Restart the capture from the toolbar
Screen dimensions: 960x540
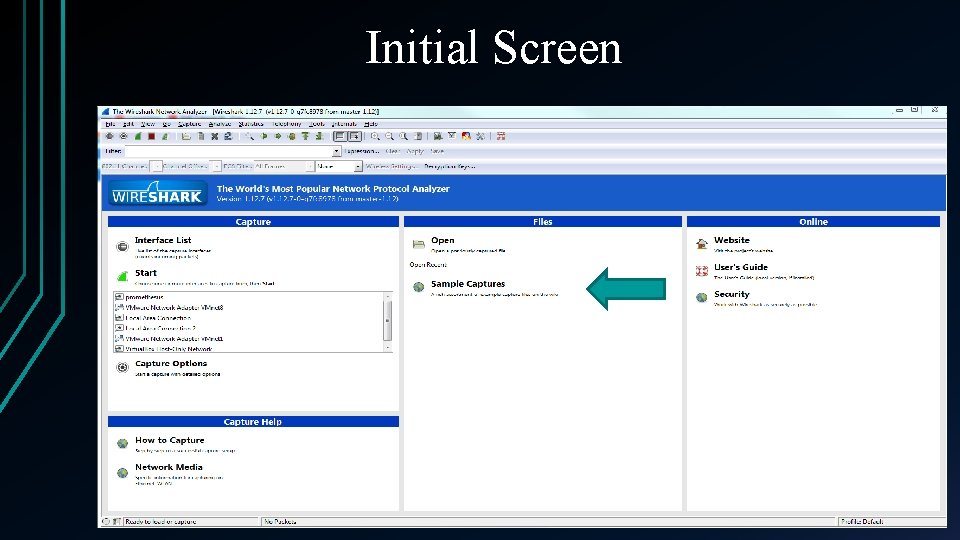pos(165,137)
